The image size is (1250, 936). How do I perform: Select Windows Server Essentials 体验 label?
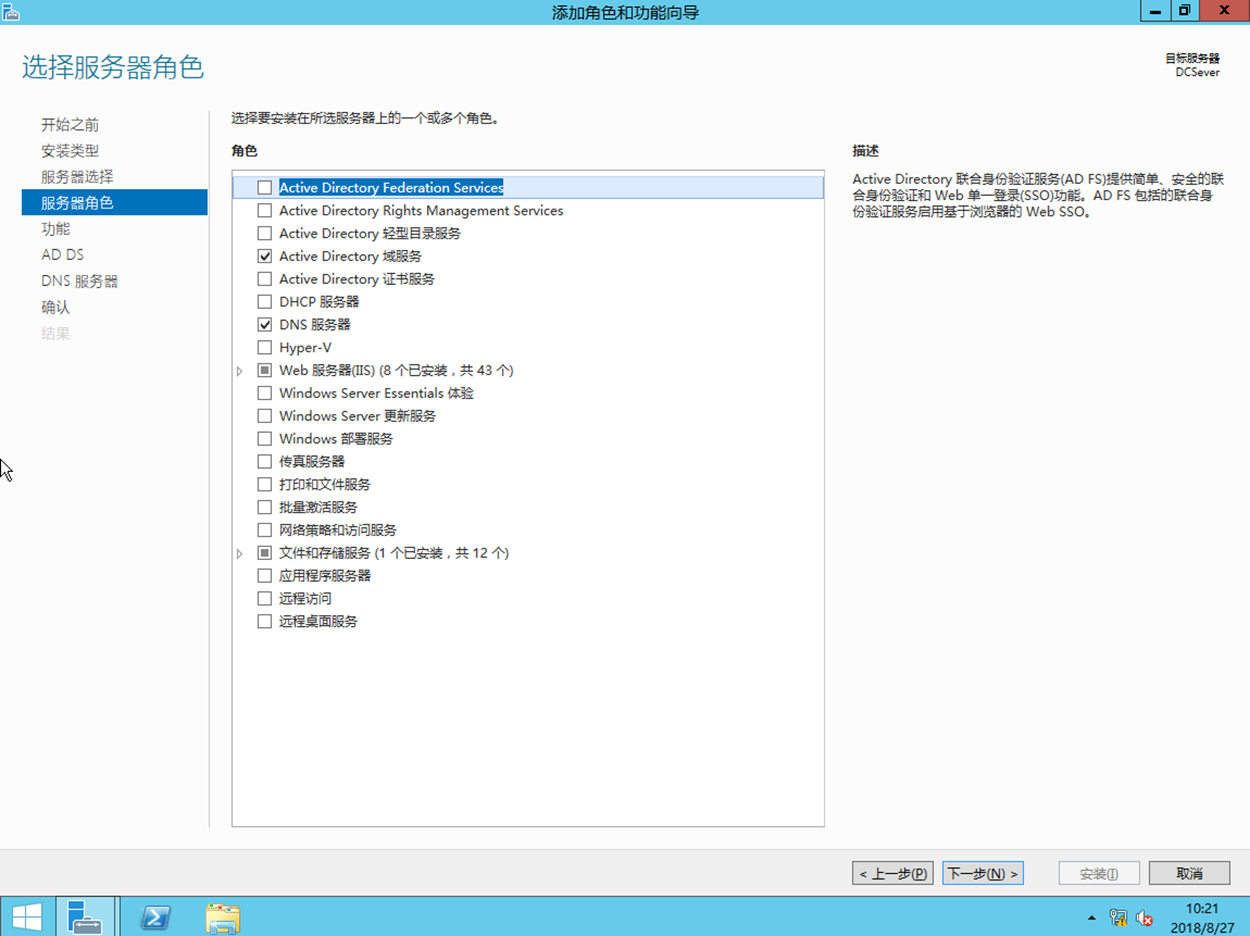pos(377,393)
